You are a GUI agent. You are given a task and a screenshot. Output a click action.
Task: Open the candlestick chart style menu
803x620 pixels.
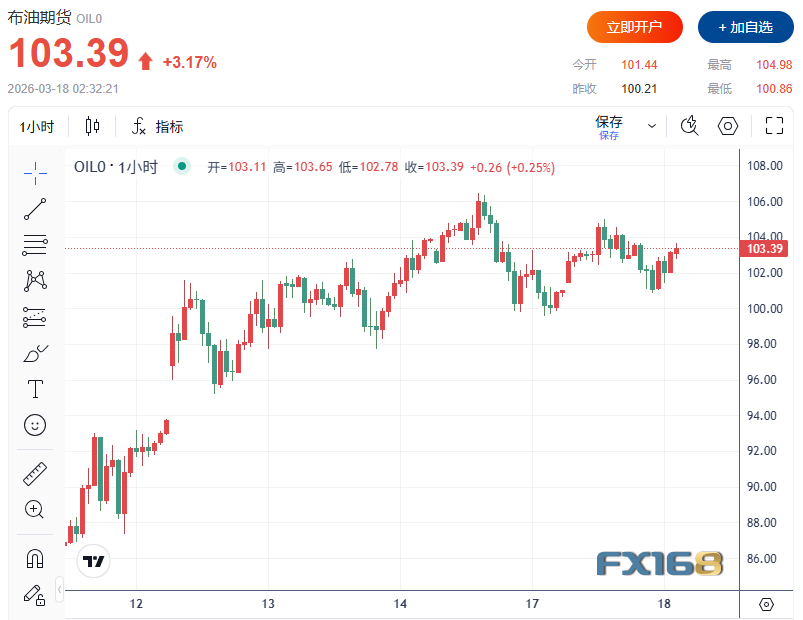(x=93, y=127)
